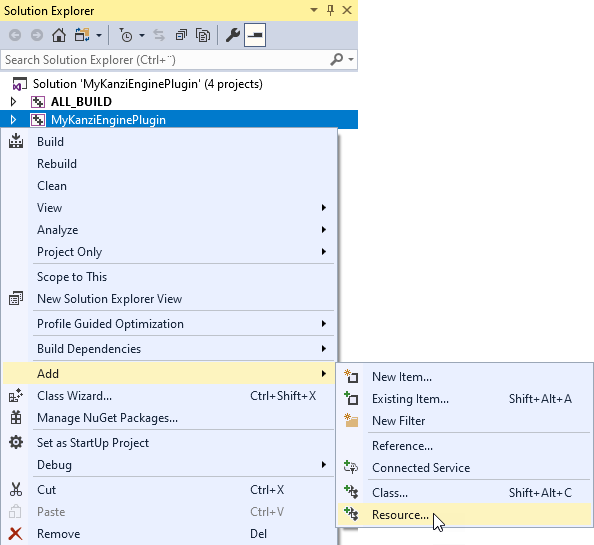Click the New Item icon
Viewport: 594px width, 545px height.
coord(351,376)
